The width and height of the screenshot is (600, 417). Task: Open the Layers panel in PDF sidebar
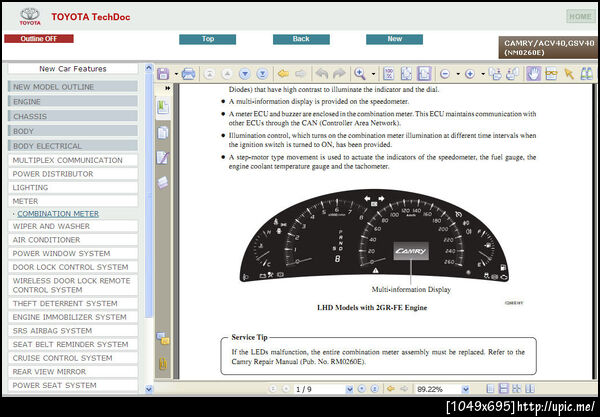click(x=163, y=182)
